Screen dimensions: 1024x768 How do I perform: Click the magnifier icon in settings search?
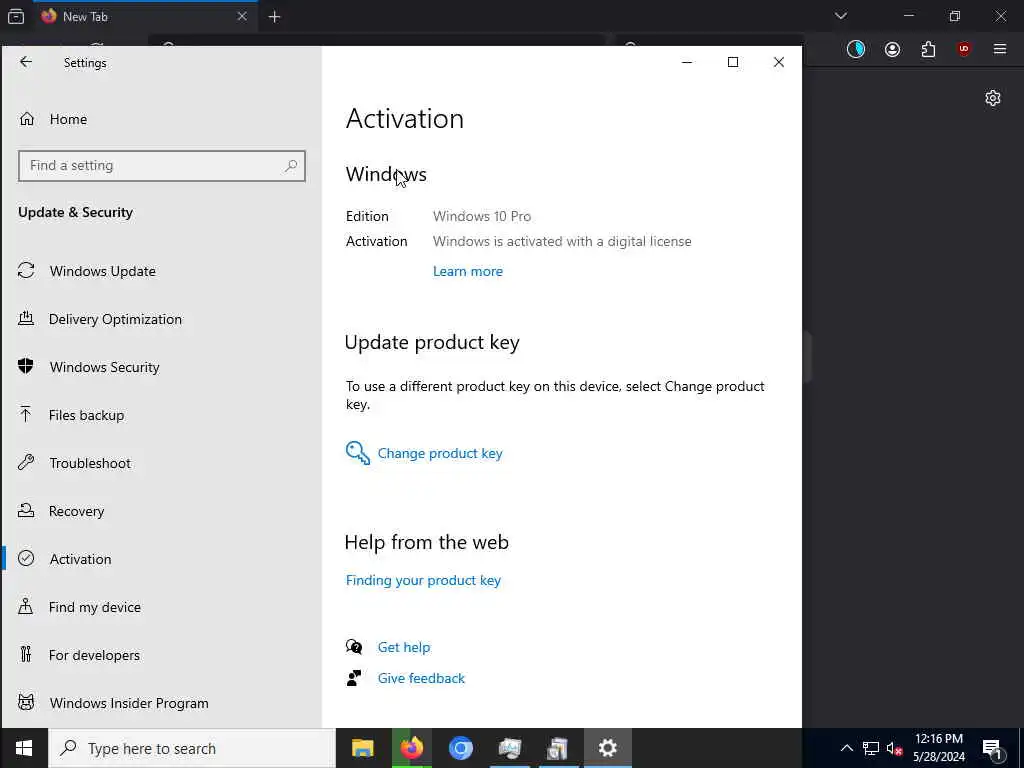(291, 166)
